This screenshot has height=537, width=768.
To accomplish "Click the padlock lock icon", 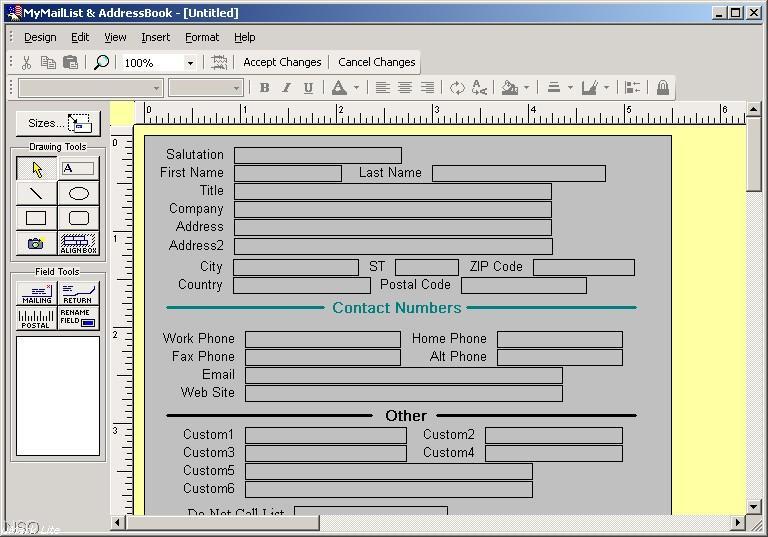I will tap(663, 88).
